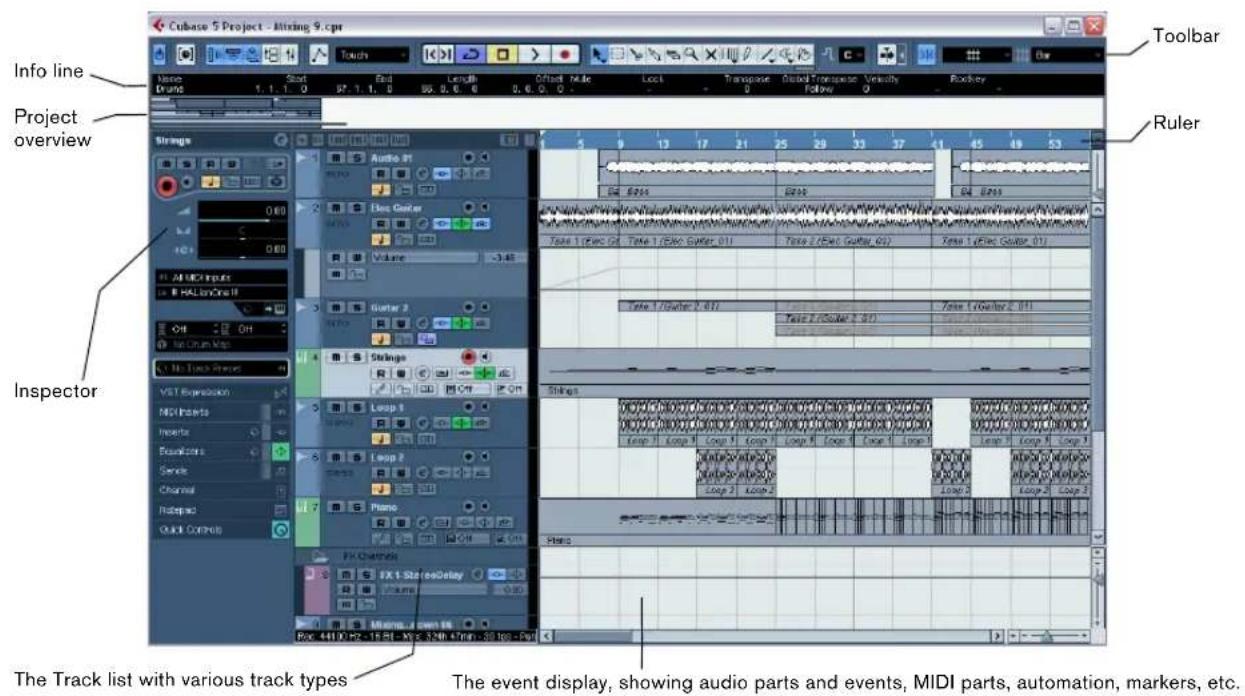Select the Piano track name
Image resolution: width=1245 pixels, height=696 pixels.
coord(386,507)
